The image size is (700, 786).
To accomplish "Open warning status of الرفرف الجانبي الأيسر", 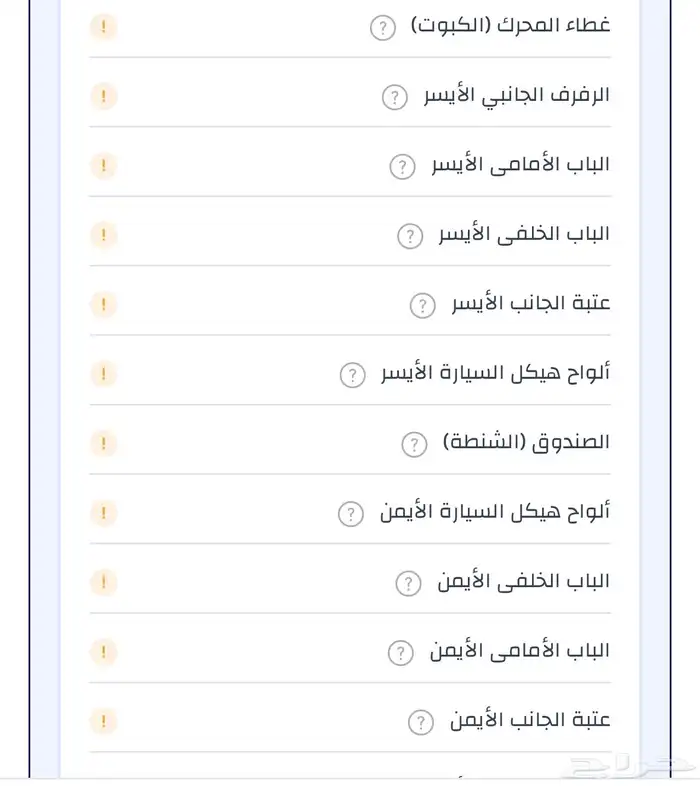I will click(x=103, y=96).
